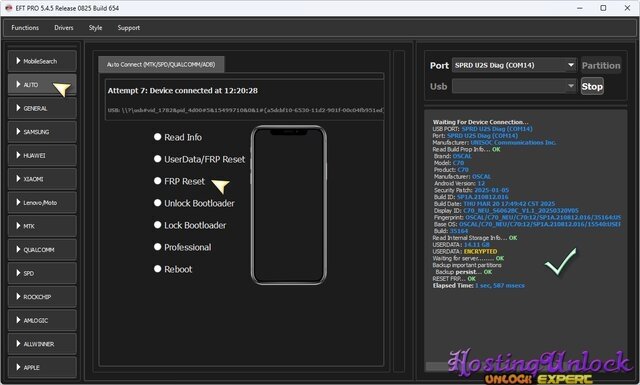
Task: Open the ROCKCHIP sidebar section
Action: [42, 297]
